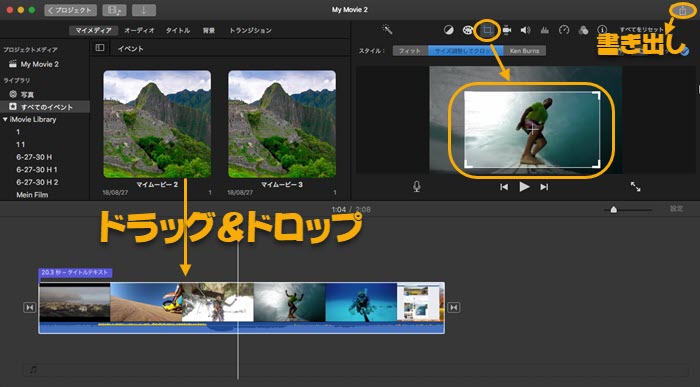Open the トランジション tab

250,30
